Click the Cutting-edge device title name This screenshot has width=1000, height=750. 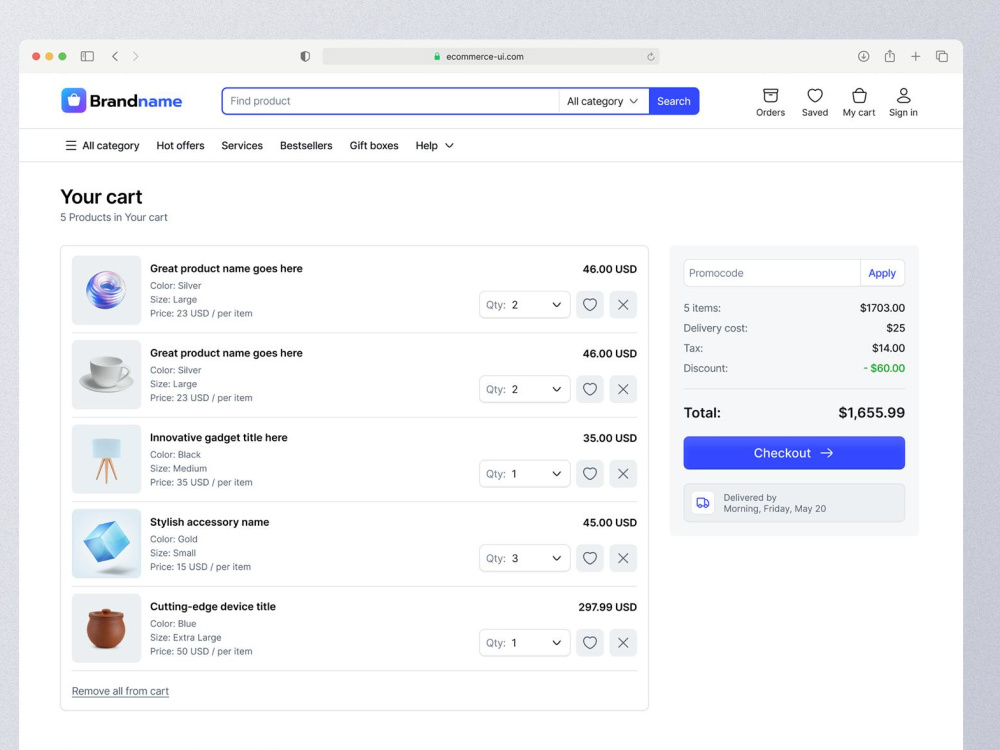[x=213, y=607]
